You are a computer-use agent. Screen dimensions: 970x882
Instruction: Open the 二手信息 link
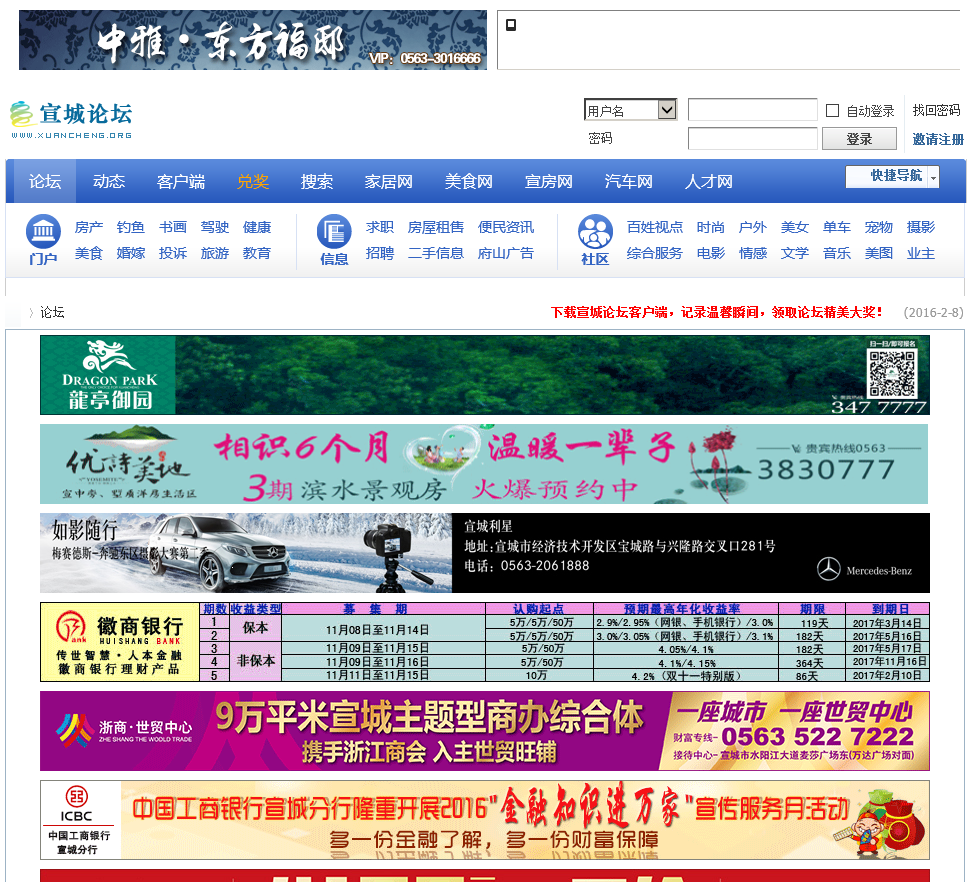click(436, 253)
